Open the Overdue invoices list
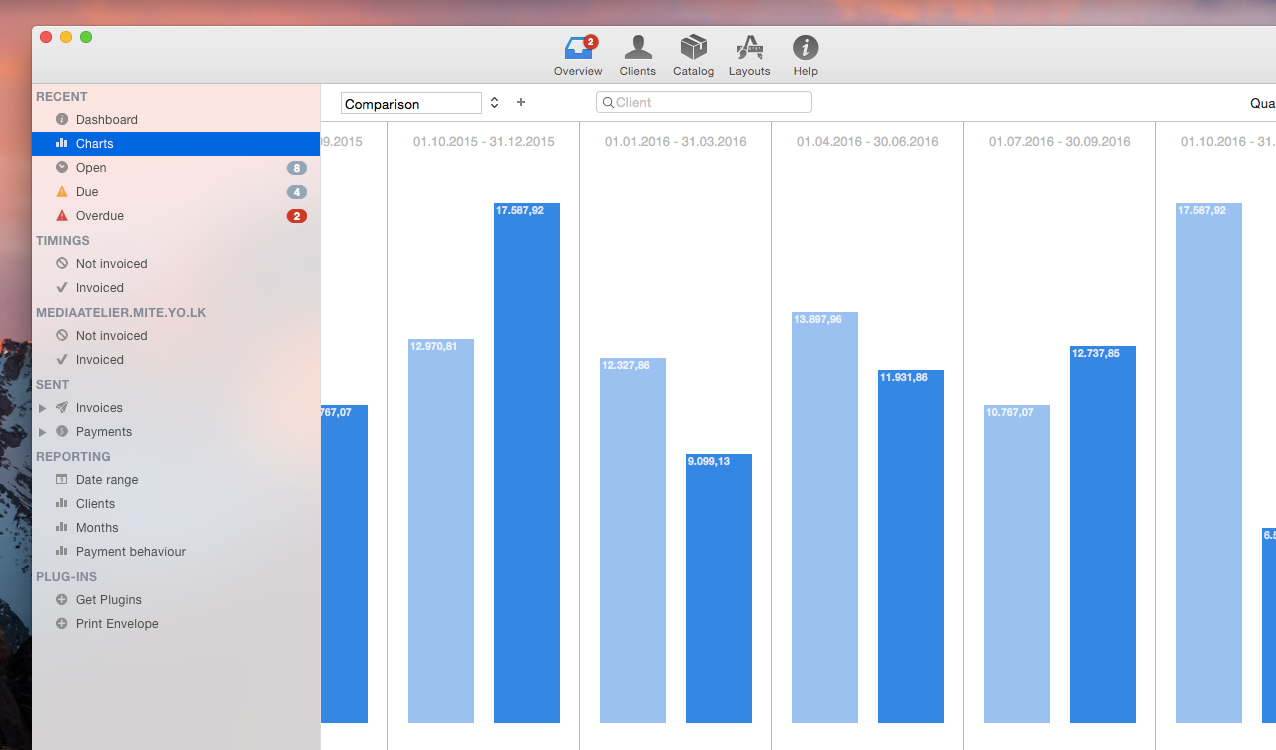Image resolution: width=1276 pixels, height=750 pixels. tap(99, 216)
